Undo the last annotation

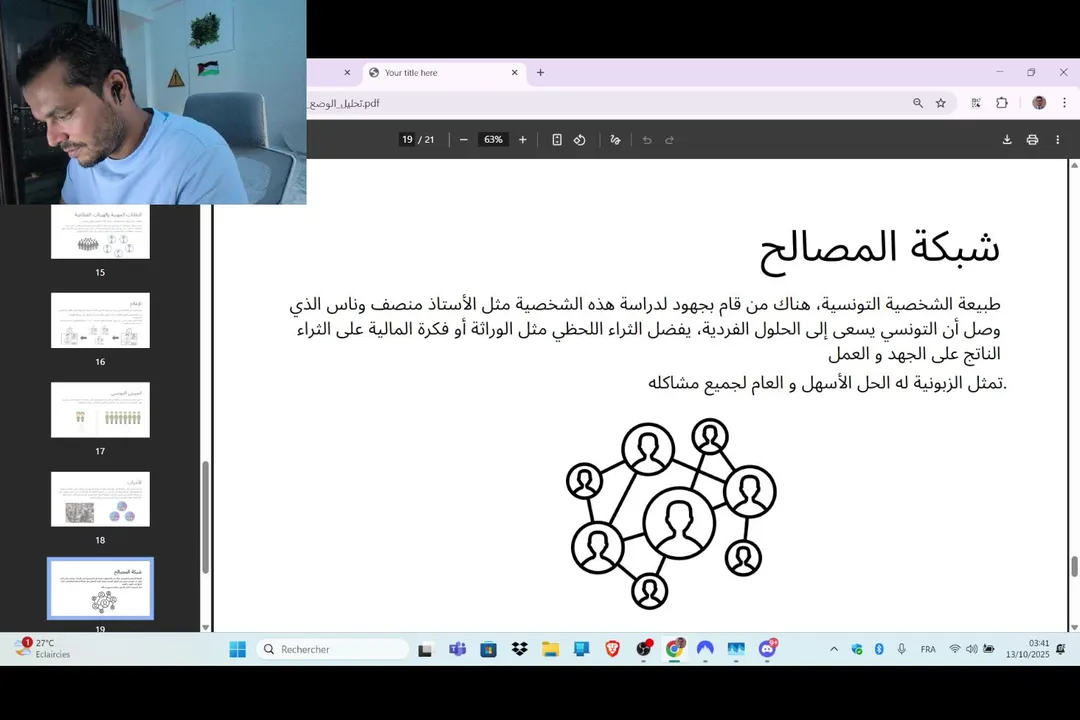tap(647, 140)
